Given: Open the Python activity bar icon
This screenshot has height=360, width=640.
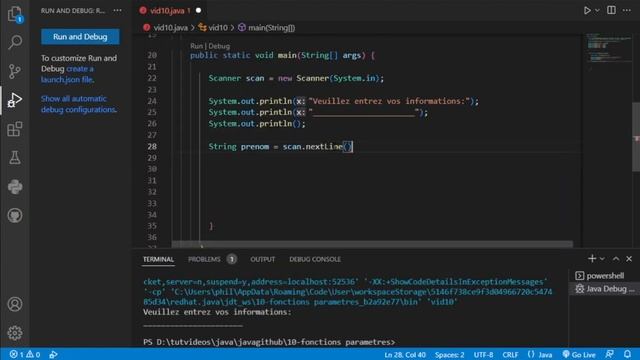Looking at the screenshot, I should [15, 187].
